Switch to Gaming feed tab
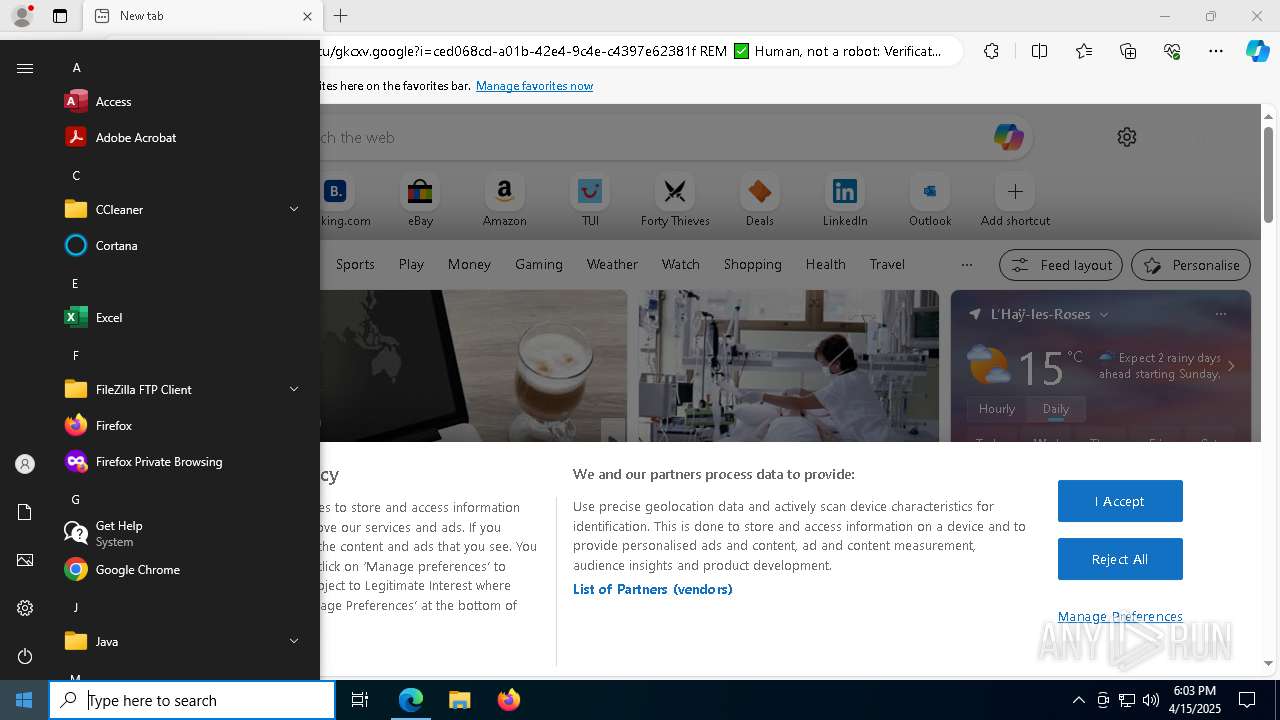1280x720 pixels. pos(539,265)
